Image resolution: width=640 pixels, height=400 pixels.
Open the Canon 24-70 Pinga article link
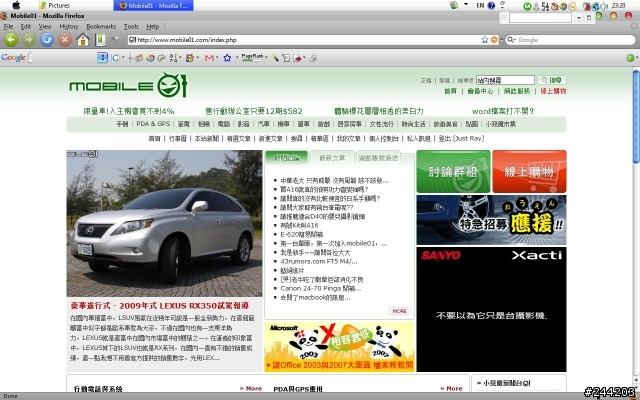pos(320,288)
